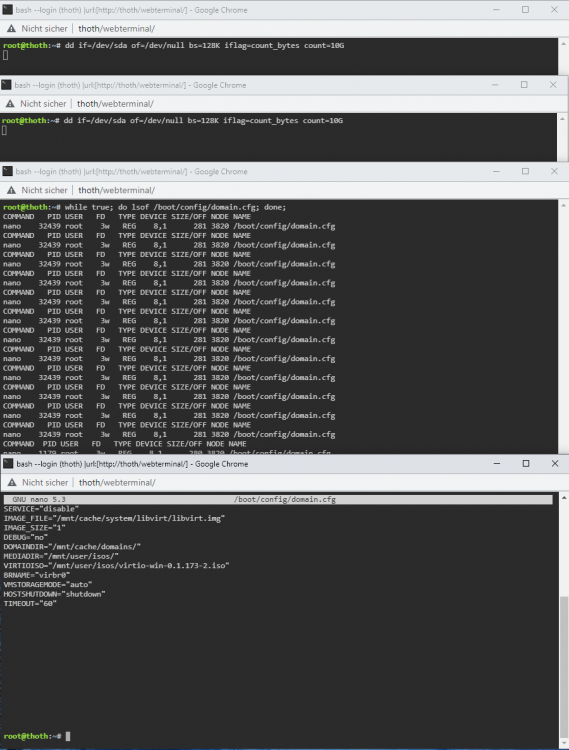Click the URL thoth/webterminal/ in the nano window
Image resolution: width=569 pixels, height=750 pixels.
pos(117,483)
